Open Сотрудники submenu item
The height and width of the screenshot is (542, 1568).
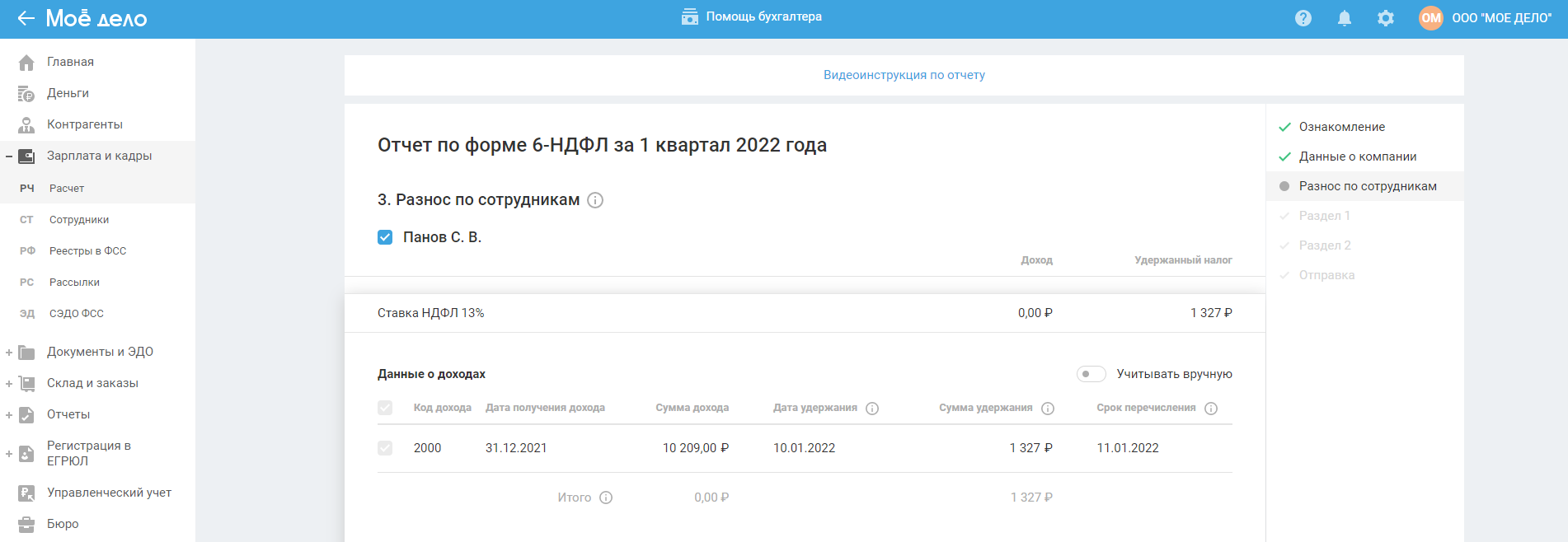tap(79, 220)
